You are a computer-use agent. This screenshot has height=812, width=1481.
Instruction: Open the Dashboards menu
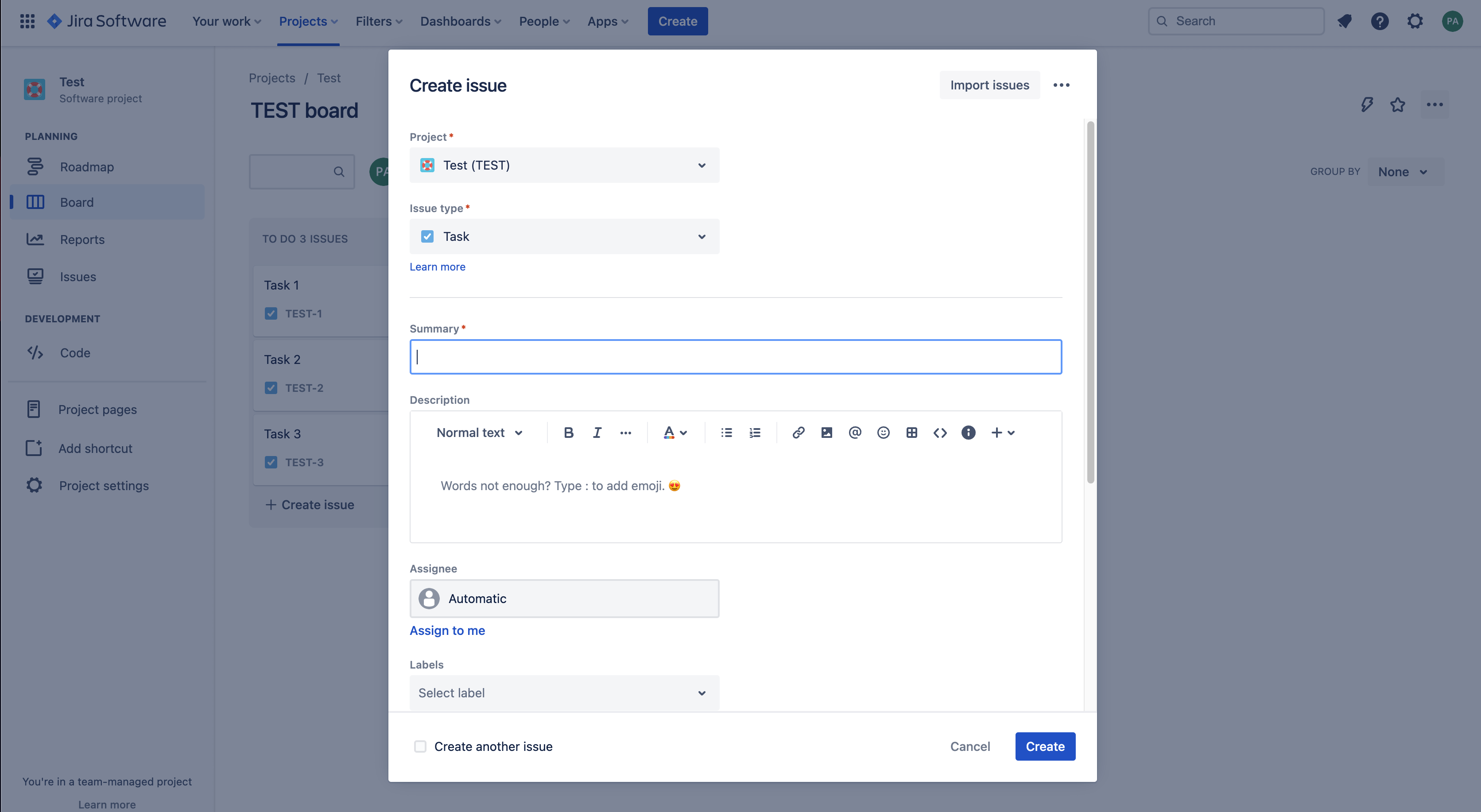click(x=460, y=21)
